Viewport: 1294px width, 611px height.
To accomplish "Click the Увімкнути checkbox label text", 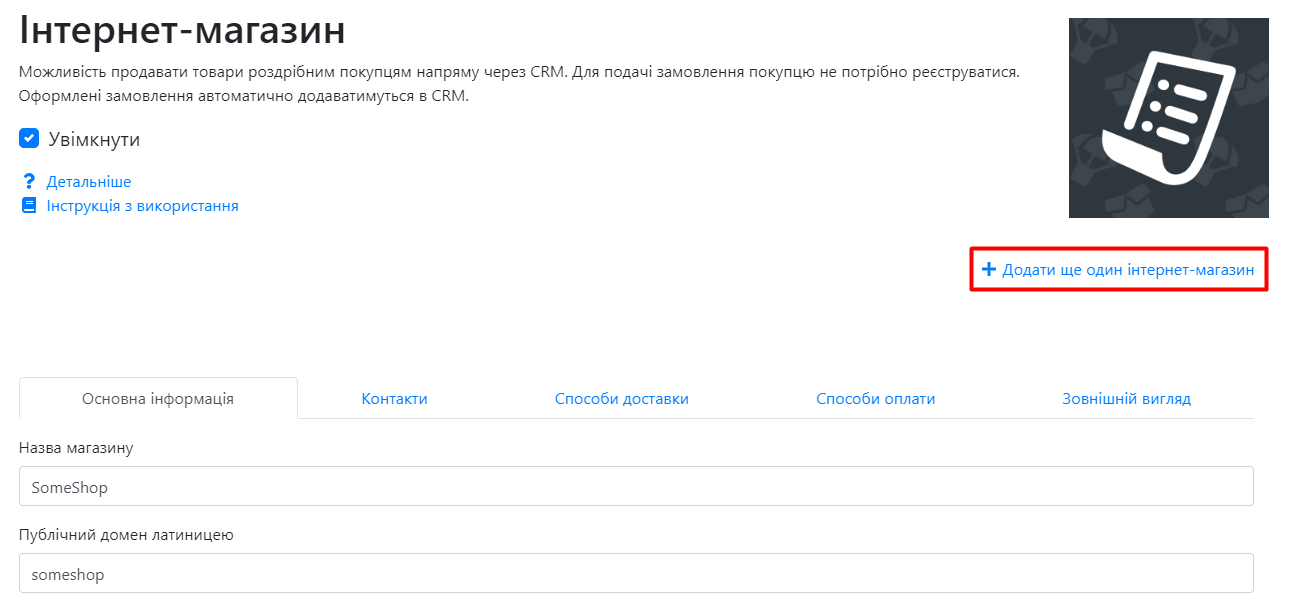I will [94, 140].
